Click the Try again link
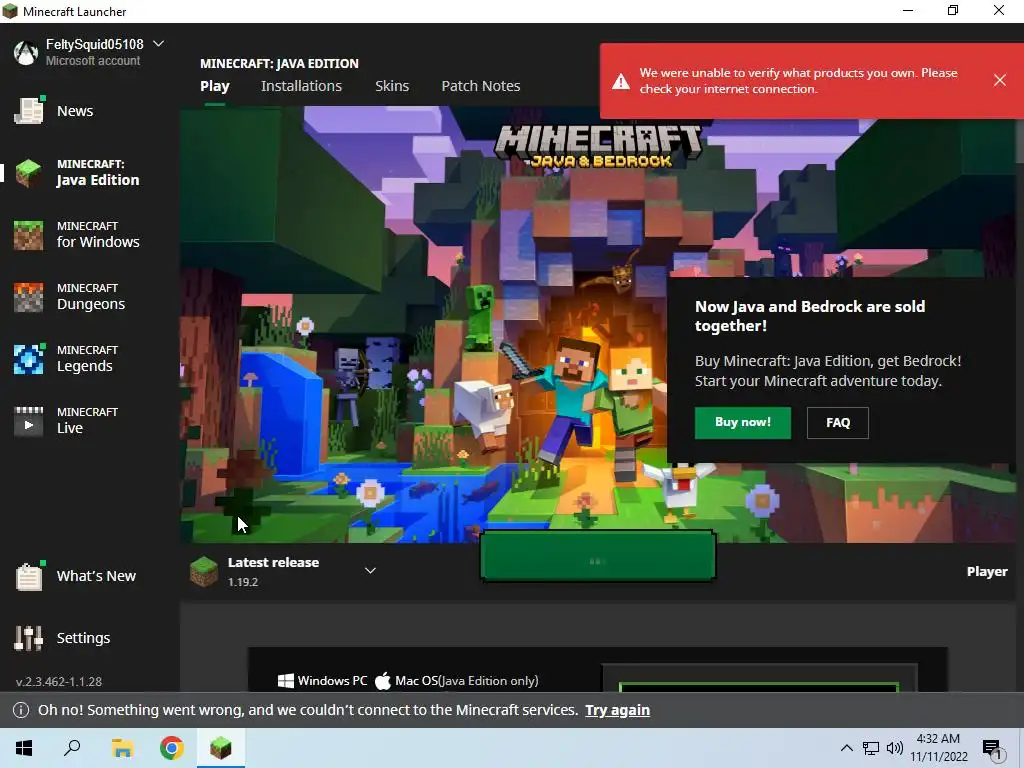The width and height of the screenshot is (1024, 768). point(617,710)
